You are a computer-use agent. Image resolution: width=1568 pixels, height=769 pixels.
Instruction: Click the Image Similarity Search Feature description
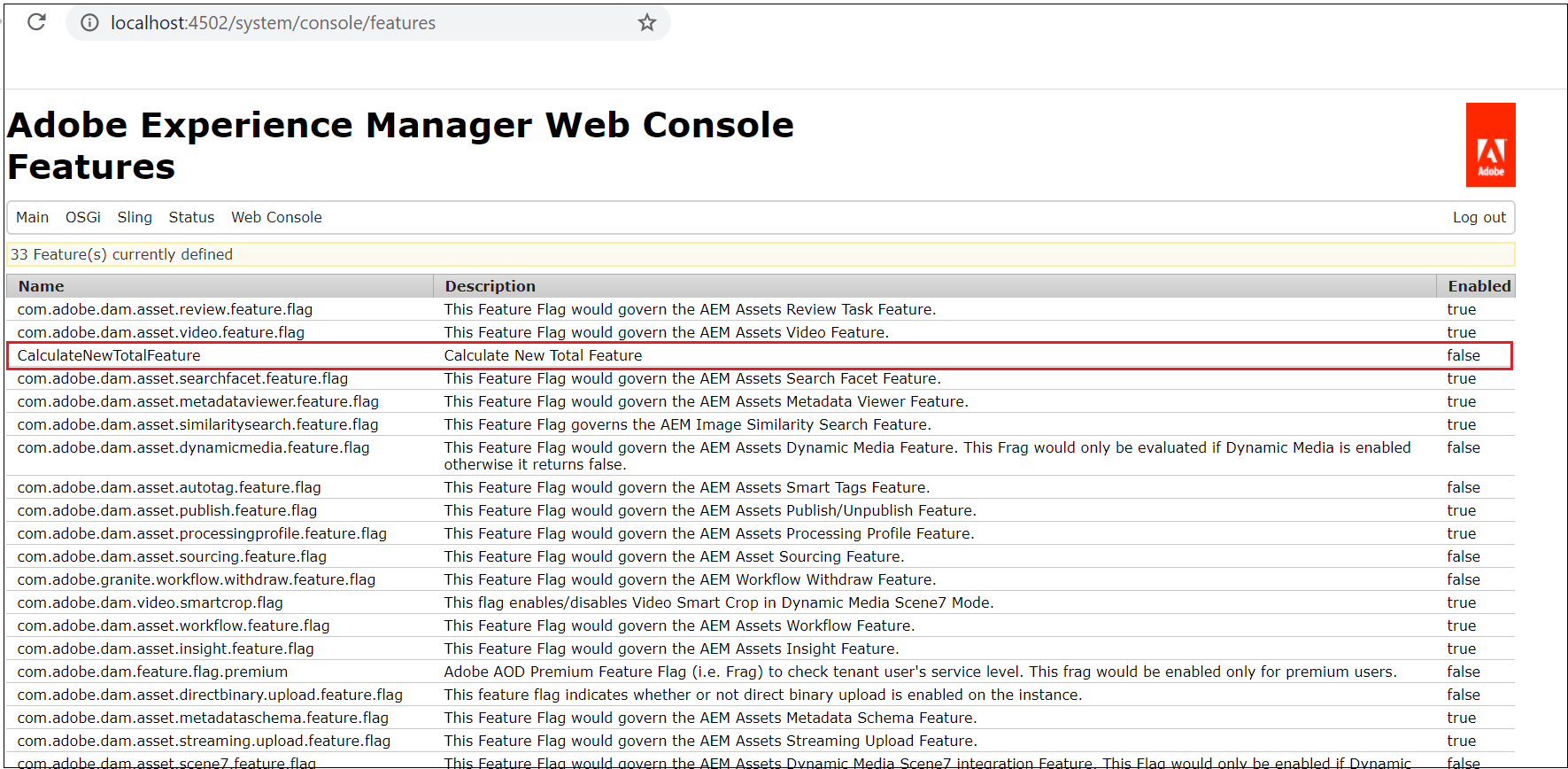688,424
